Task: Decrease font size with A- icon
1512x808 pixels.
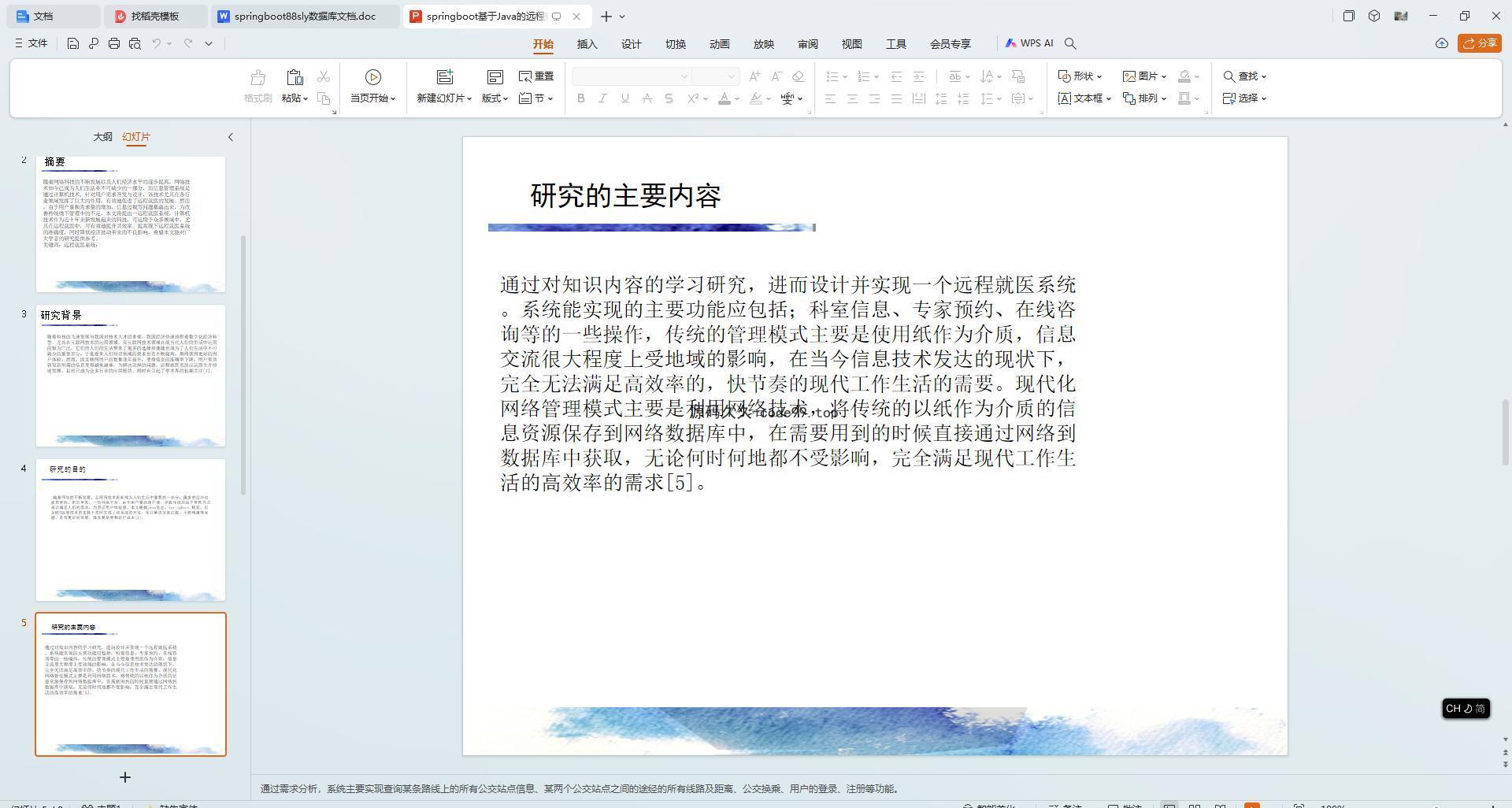Action: (x=776, y=76)
